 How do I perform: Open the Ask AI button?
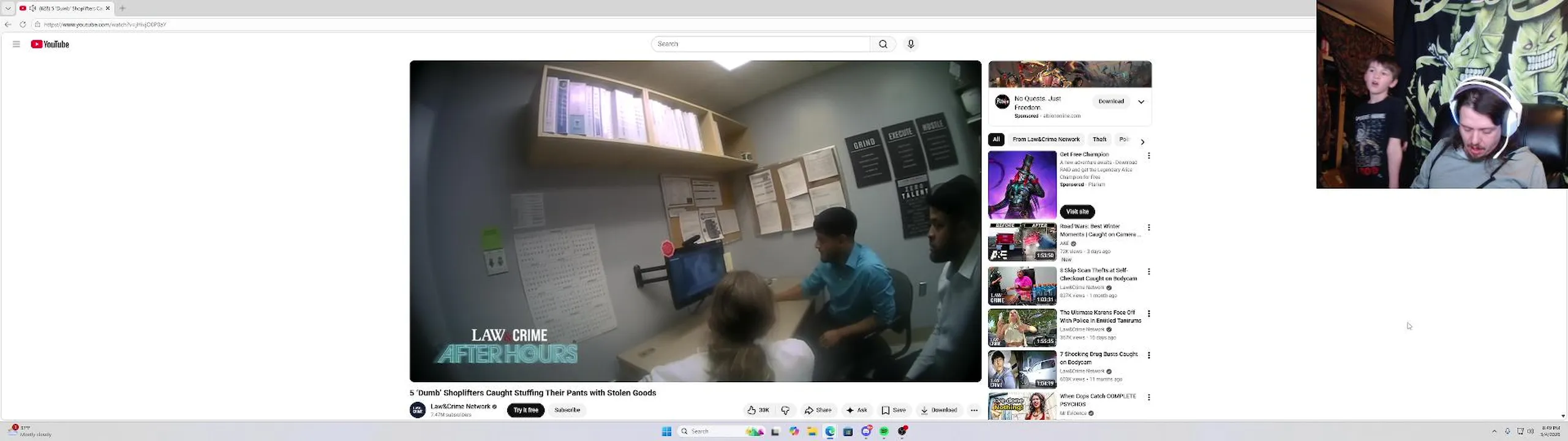coord(857,410)
